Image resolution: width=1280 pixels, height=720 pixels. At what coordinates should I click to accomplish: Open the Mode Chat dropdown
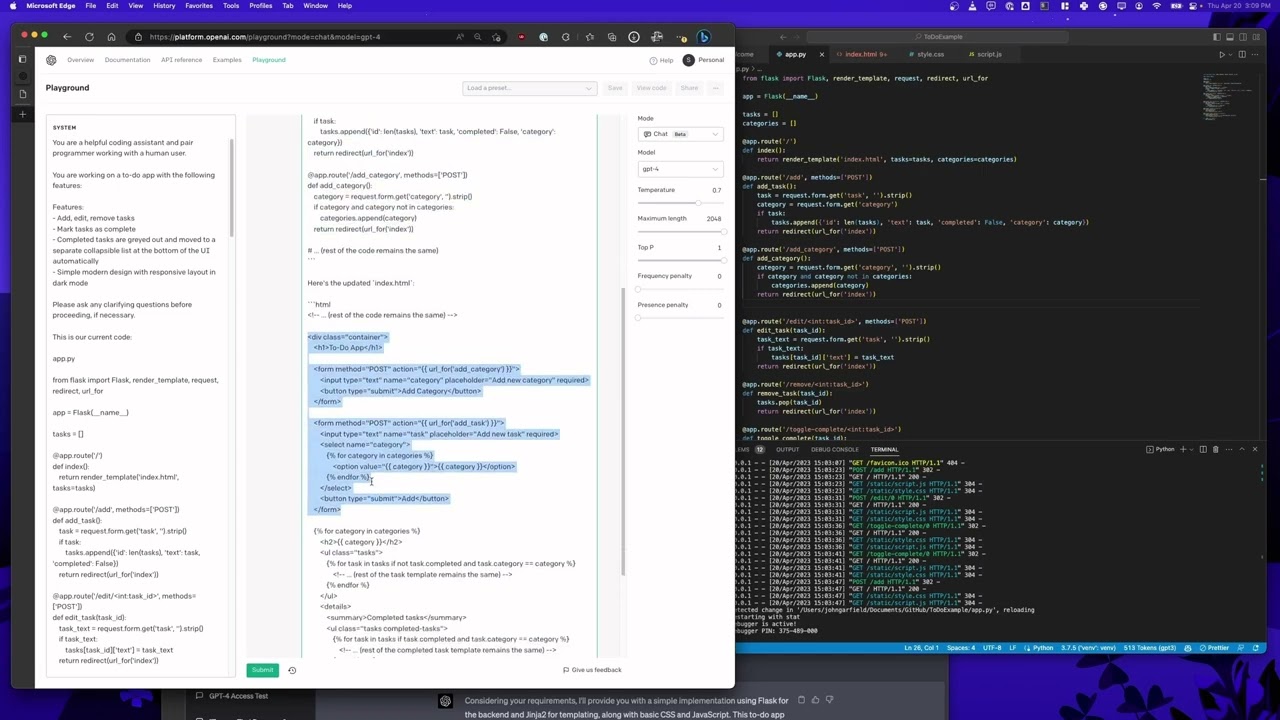point(680,134)
